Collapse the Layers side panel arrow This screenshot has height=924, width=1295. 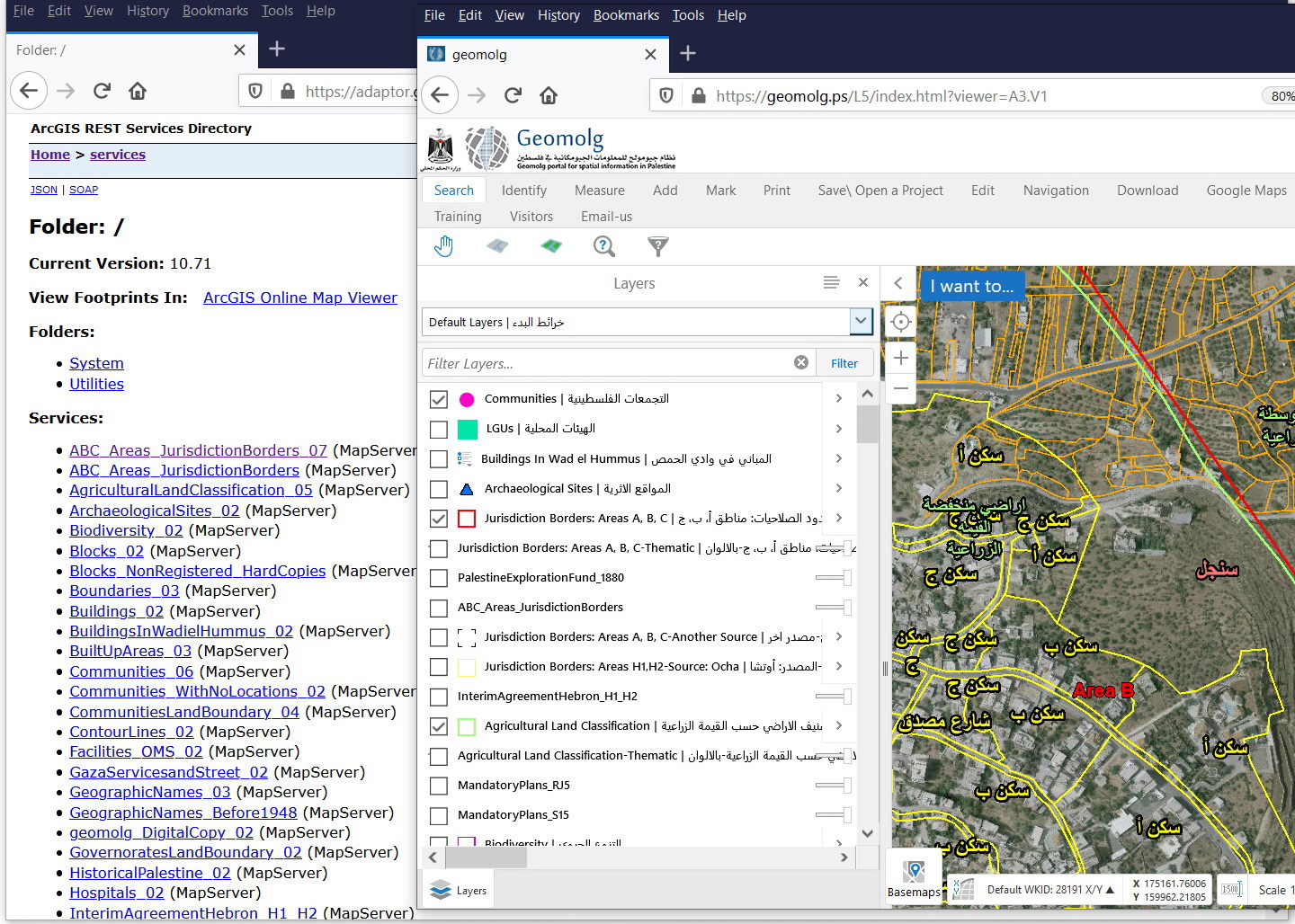(x=898, y=283)
